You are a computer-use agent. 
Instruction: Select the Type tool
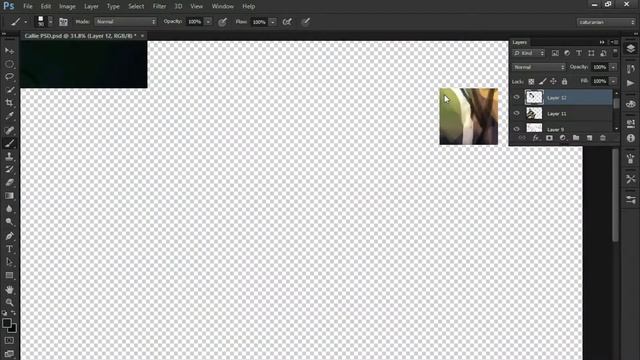click(x=9, y=249)
